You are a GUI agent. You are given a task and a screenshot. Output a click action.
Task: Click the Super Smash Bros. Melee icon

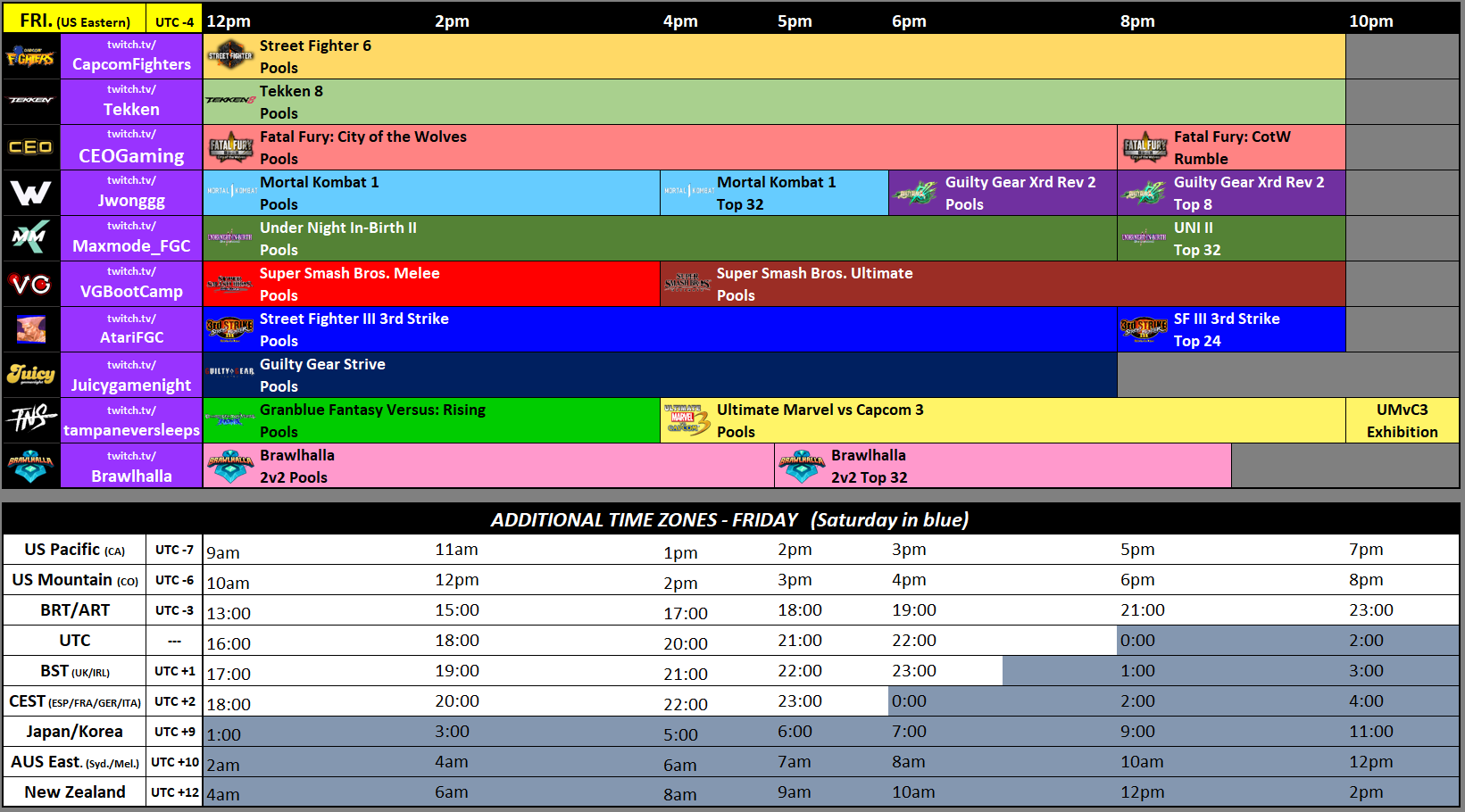(229, 284)
